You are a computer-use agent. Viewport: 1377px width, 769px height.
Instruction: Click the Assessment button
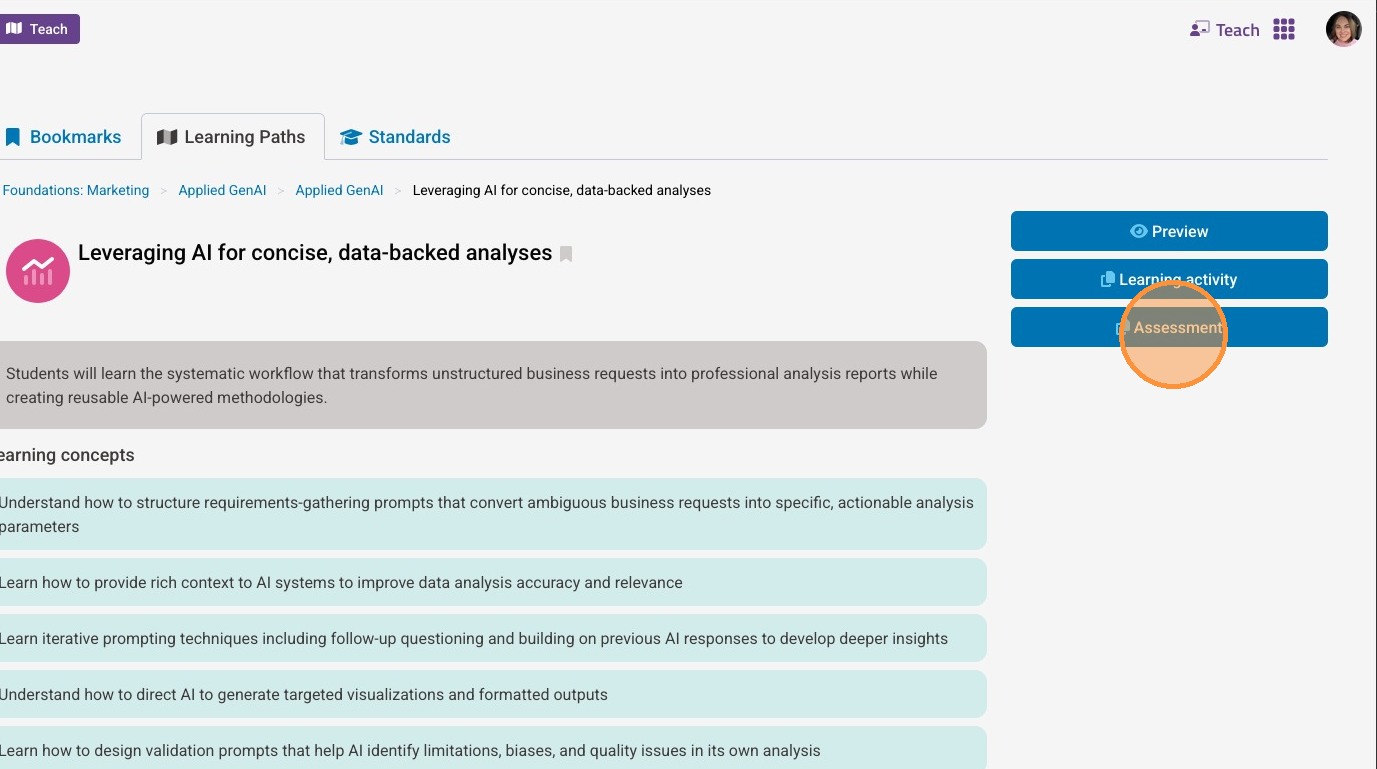1168,327
